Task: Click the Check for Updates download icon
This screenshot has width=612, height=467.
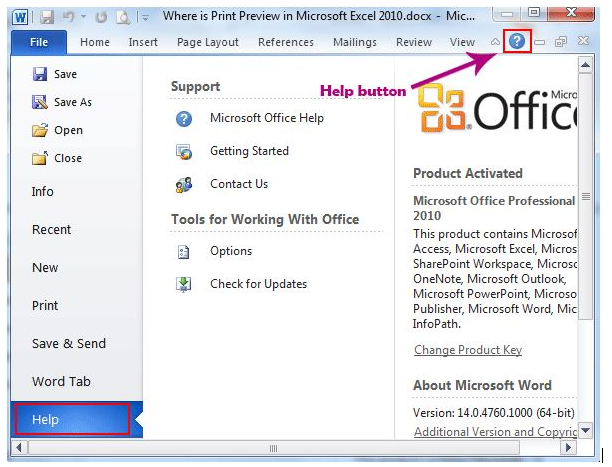Action: (183, 285)
